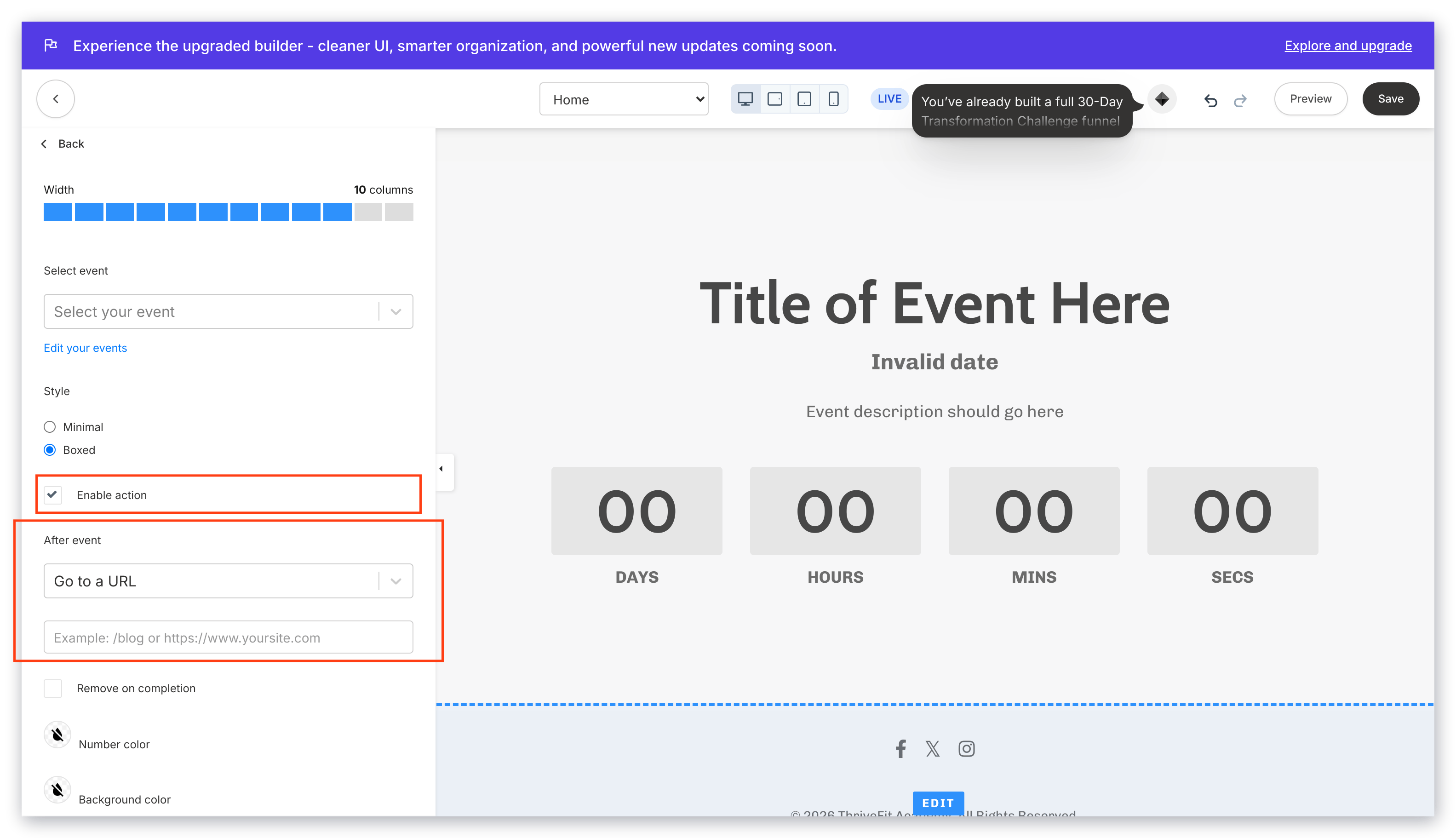Image resolution: width=1456 pixels, height=838 pixels.
Task: Open the Home page dropdown
Action: (624, 99)
